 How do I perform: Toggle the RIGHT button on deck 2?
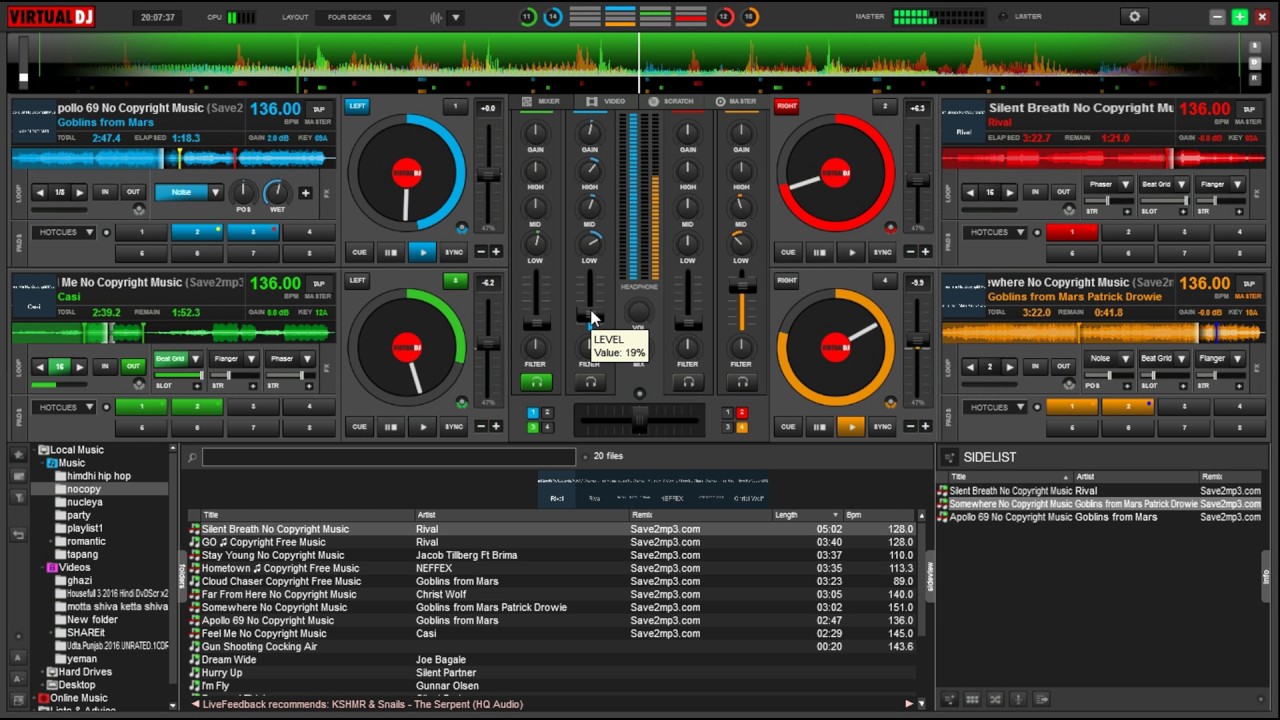coord(787,106)
